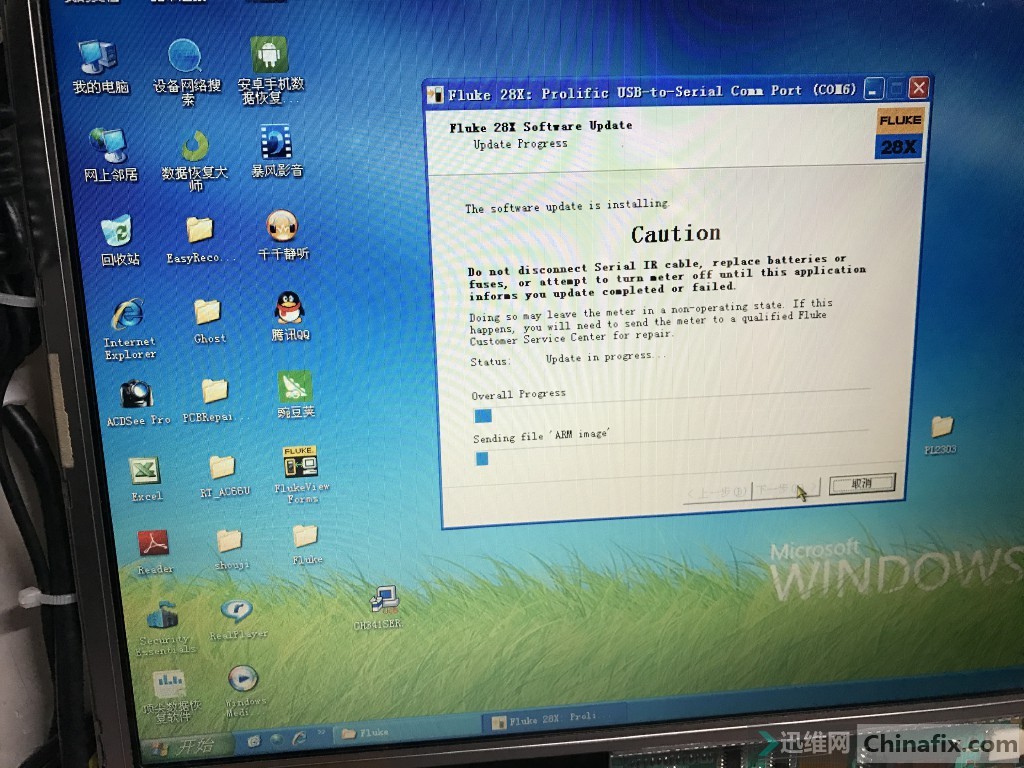Launch Internet Explorer from quick launch
This screenshot has height=768, width=1024.
299,738
